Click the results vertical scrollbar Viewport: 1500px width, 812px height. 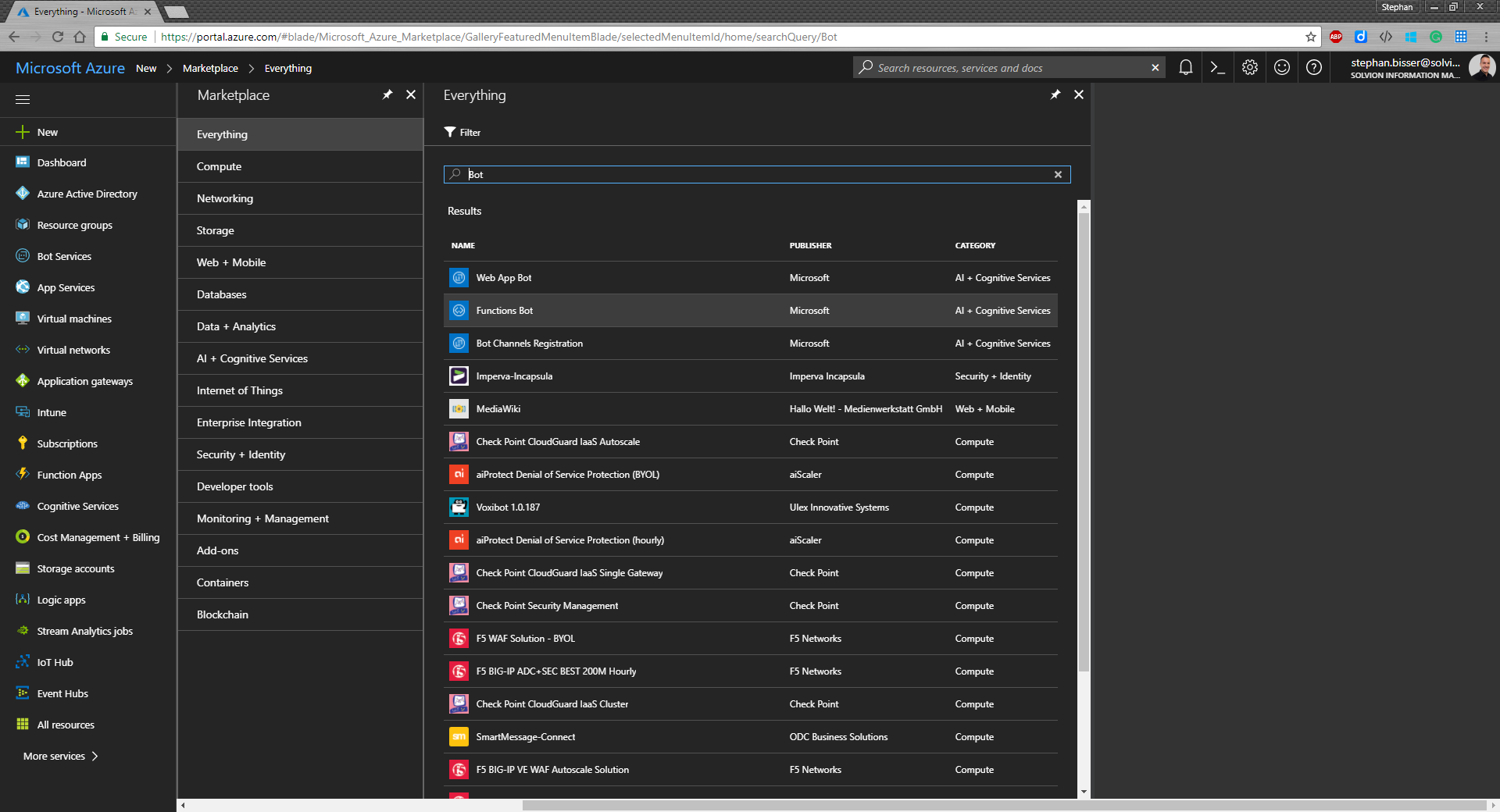click(x=1083, y=441)
